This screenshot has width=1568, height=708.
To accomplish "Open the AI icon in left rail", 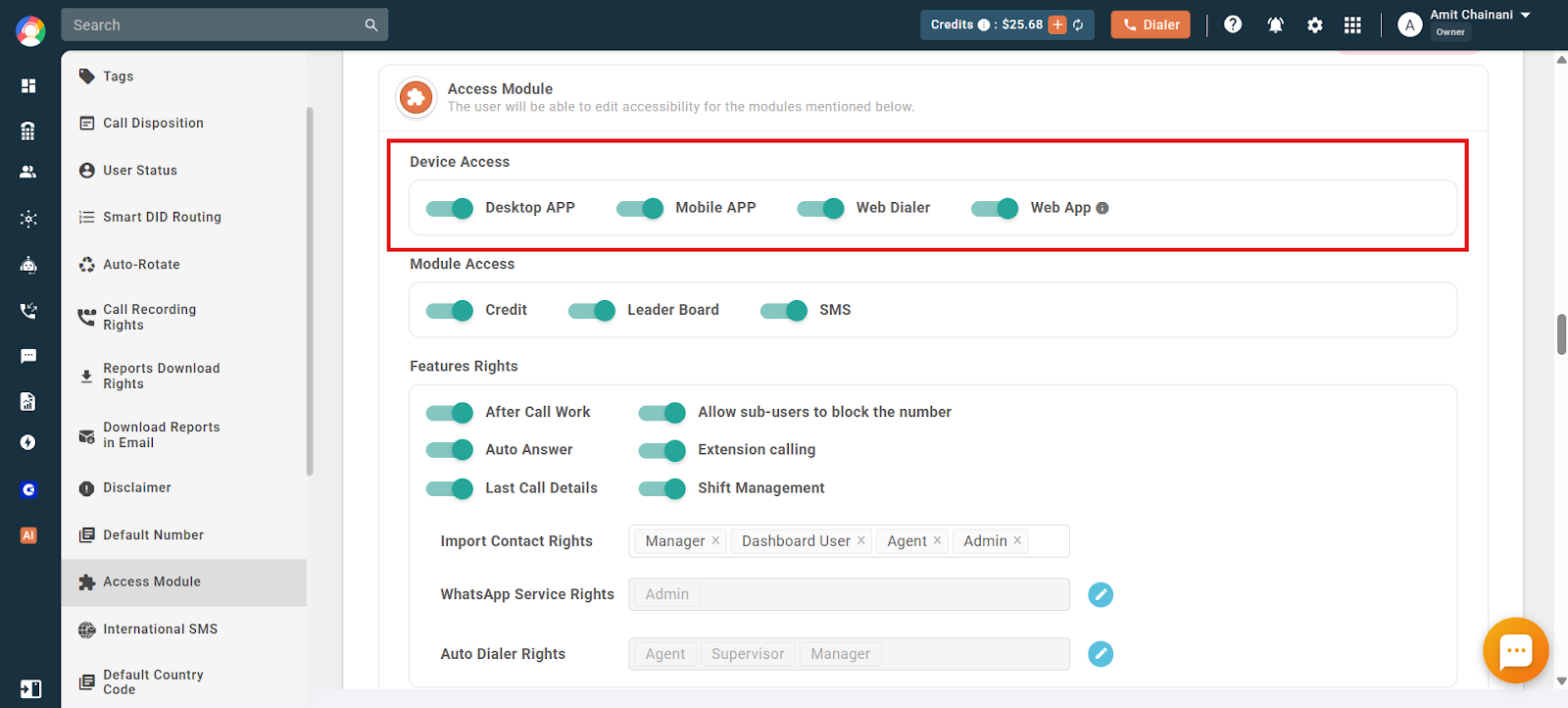I will tap(28, 535).
